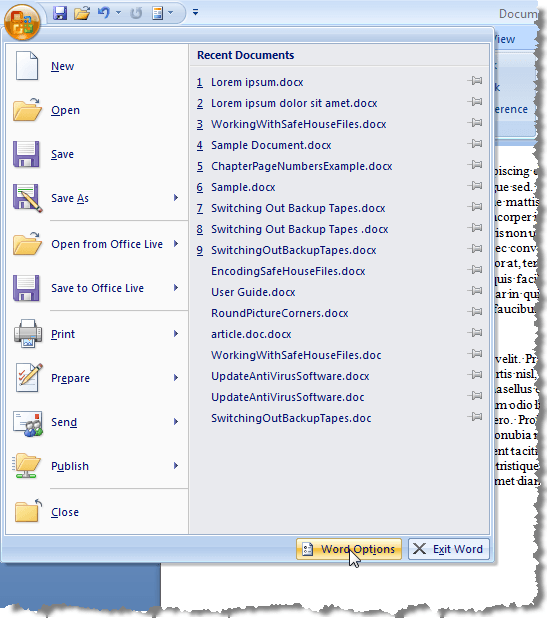Open dropdown arrow beside the template icon

point(171,13)
